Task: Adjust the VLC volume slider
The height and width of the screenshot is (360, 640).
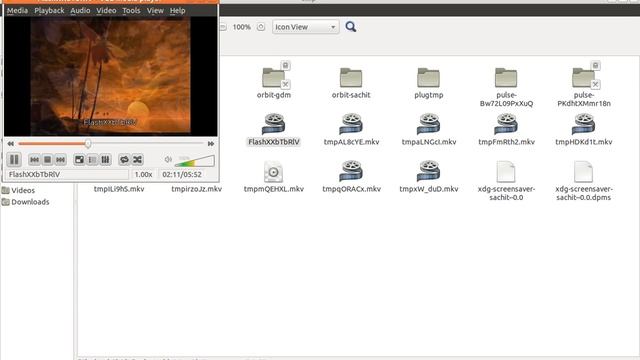Action: [194, 161]
